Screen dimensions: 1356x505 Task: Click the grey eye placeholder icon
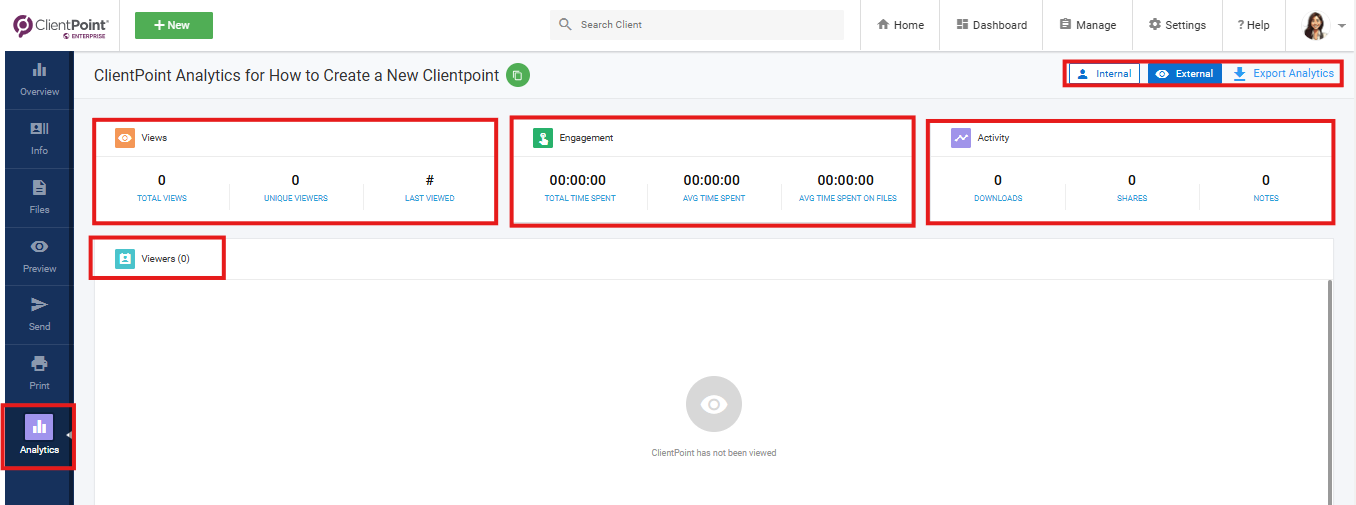point(714,404)
